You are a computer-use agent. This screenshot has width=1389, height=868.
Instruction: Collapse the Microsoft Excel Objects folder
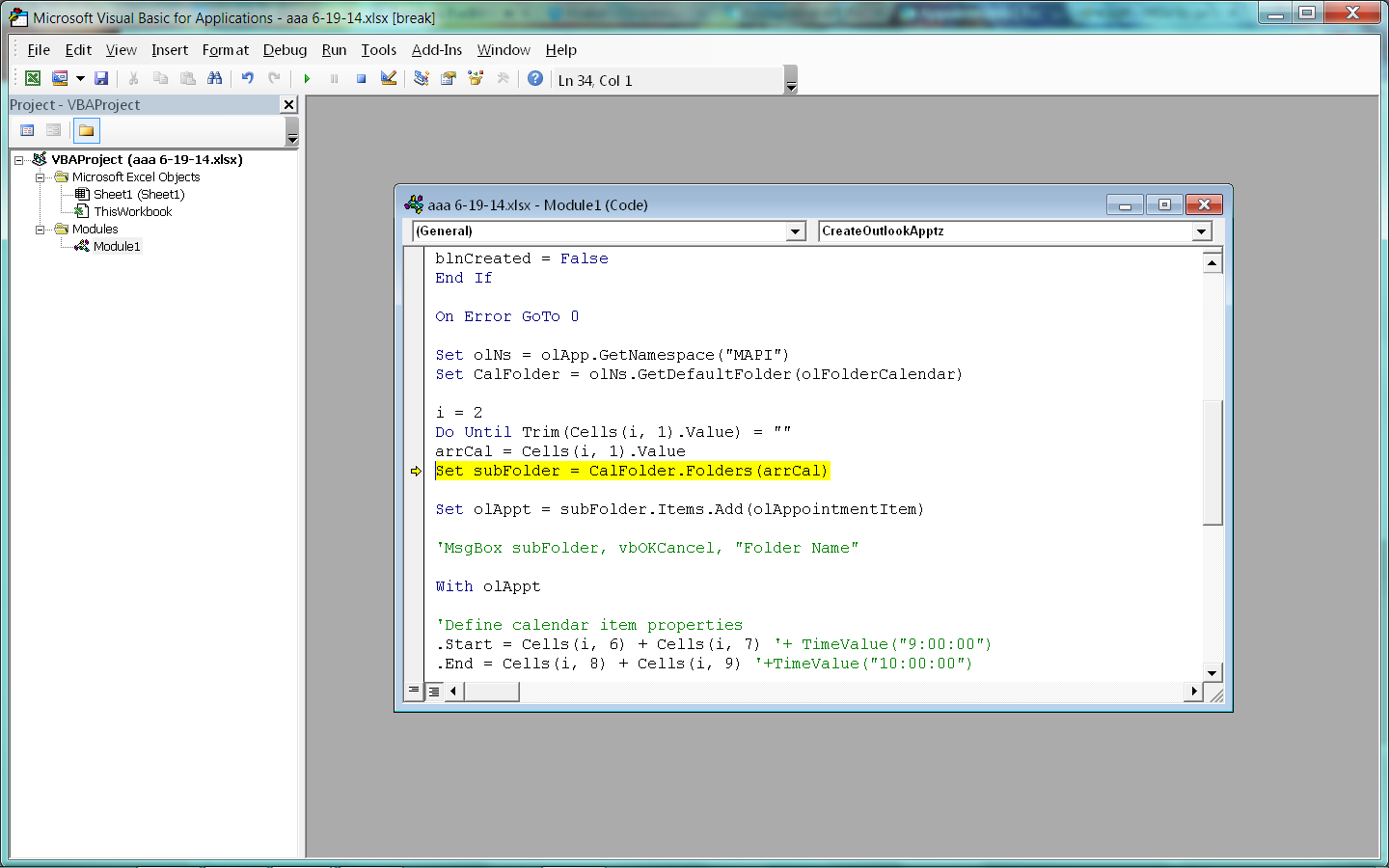41,176
